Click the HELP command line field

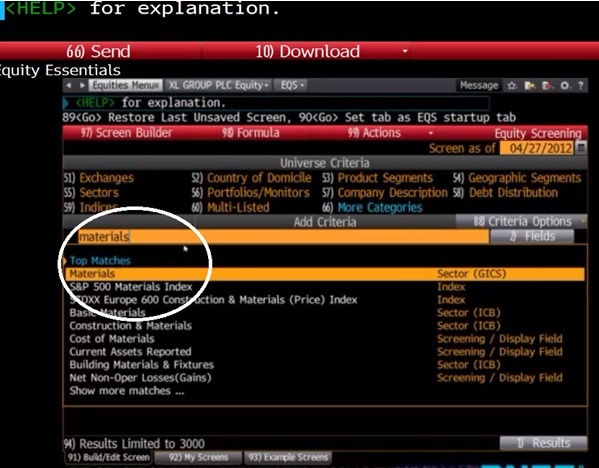[x=276, y=103]
